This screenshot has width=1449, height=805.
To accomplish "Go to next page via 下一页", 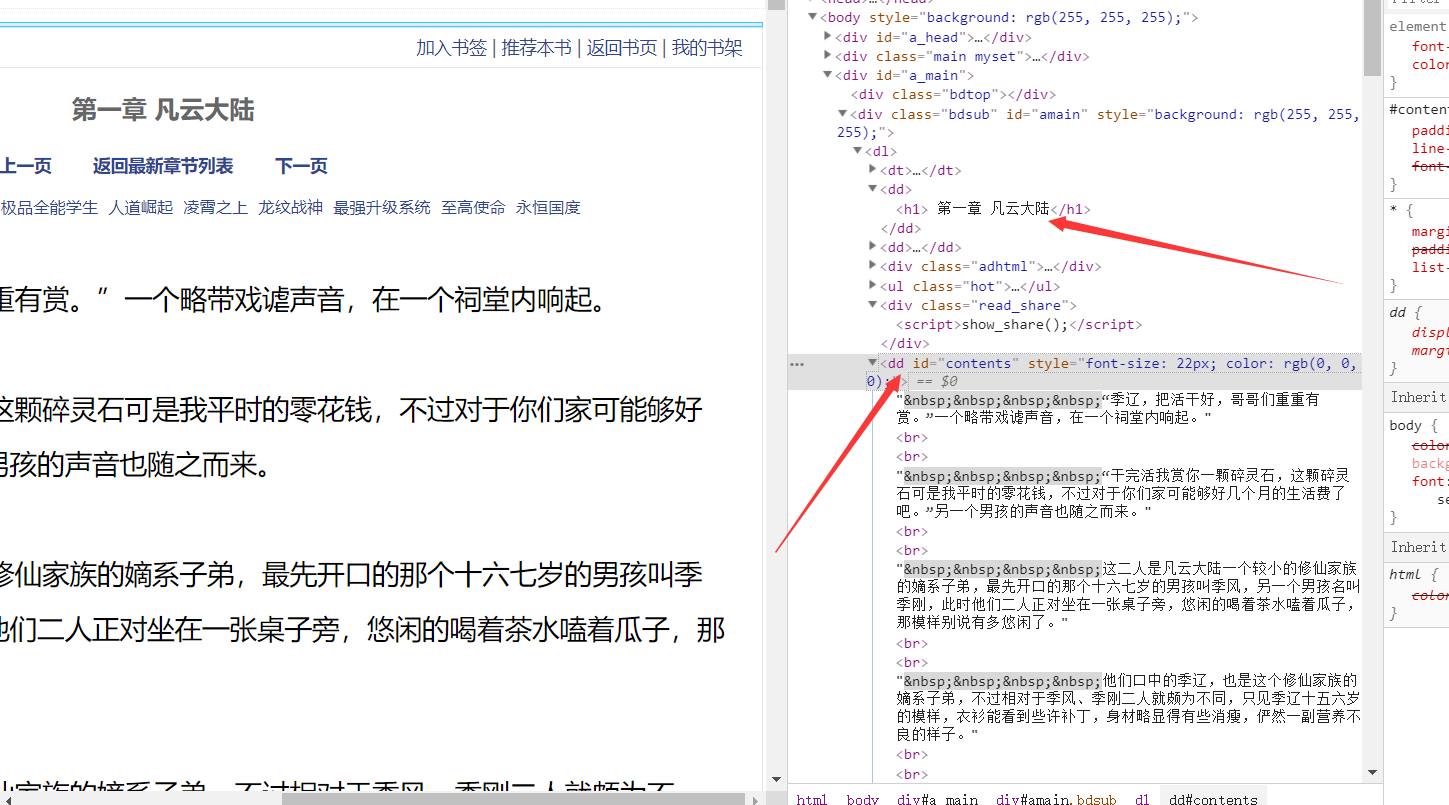I will (302, 166).
